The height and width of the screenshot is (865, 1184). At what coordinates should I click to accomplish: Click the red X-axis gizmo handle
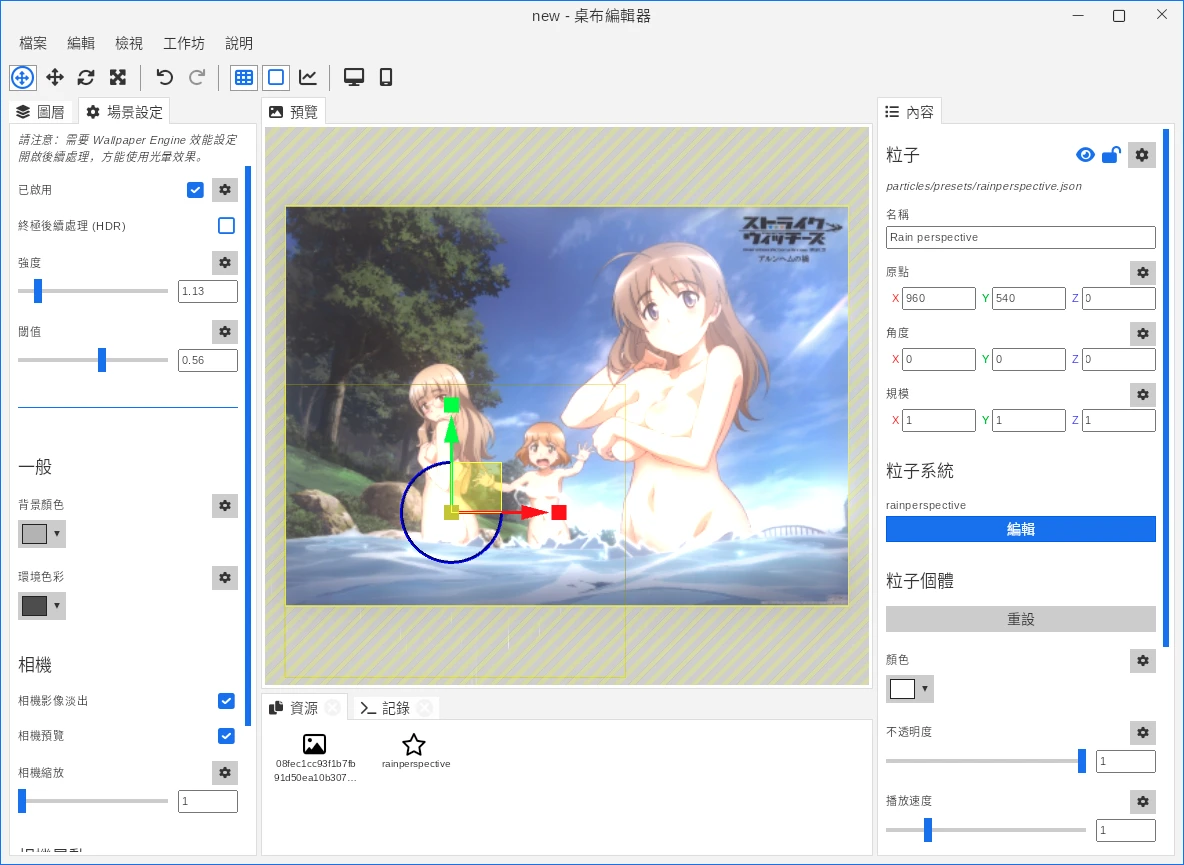click(559, 513)
